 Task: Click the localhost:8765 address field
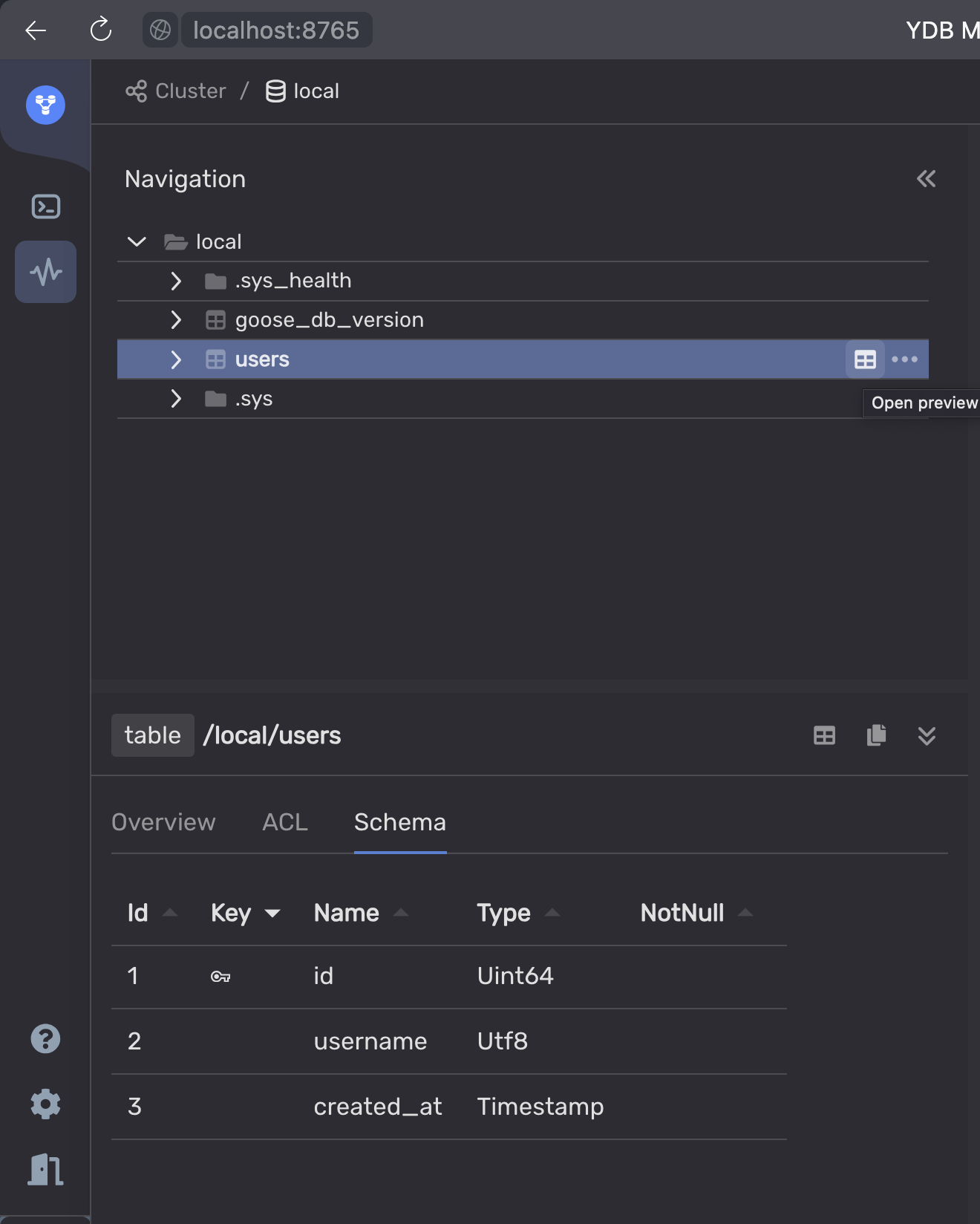(x=276, y=30)
